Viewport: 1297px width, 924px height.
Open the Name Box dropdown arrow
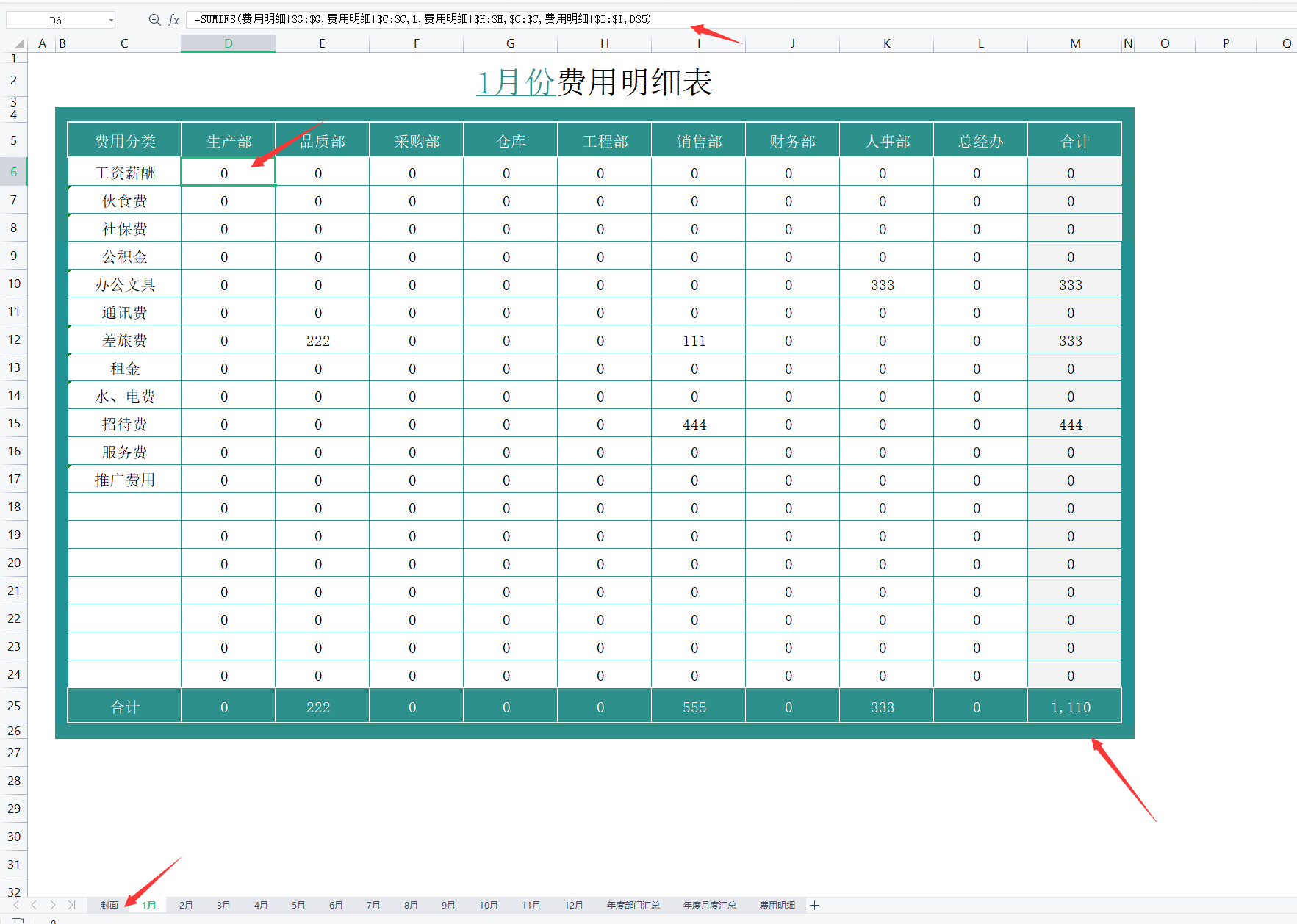[x=111, y=20]
